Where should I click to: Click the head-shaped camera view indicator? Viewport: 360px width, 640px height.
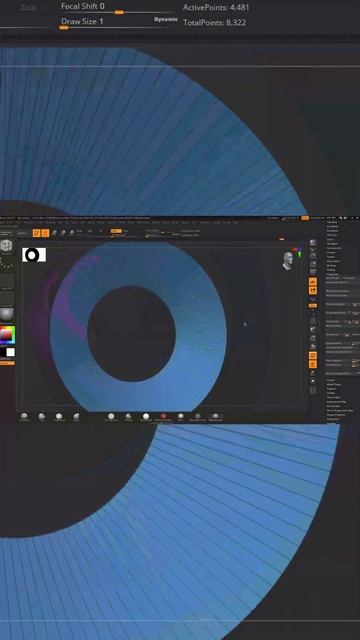point(287,261)
